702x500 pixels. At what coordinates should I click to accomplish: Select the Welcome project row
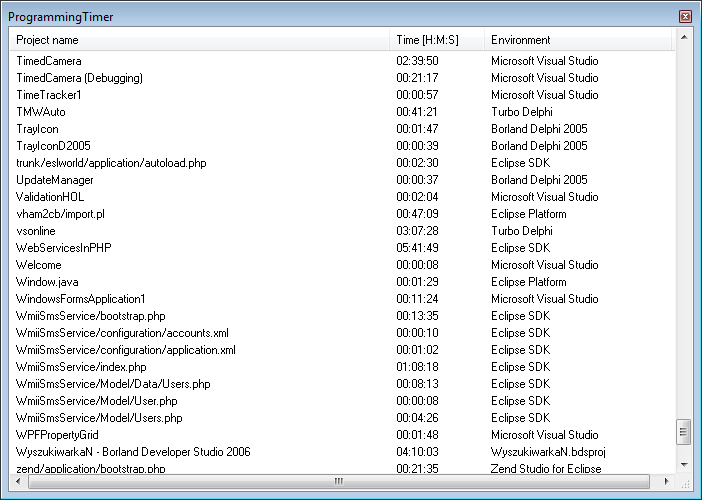click(342, 265)
